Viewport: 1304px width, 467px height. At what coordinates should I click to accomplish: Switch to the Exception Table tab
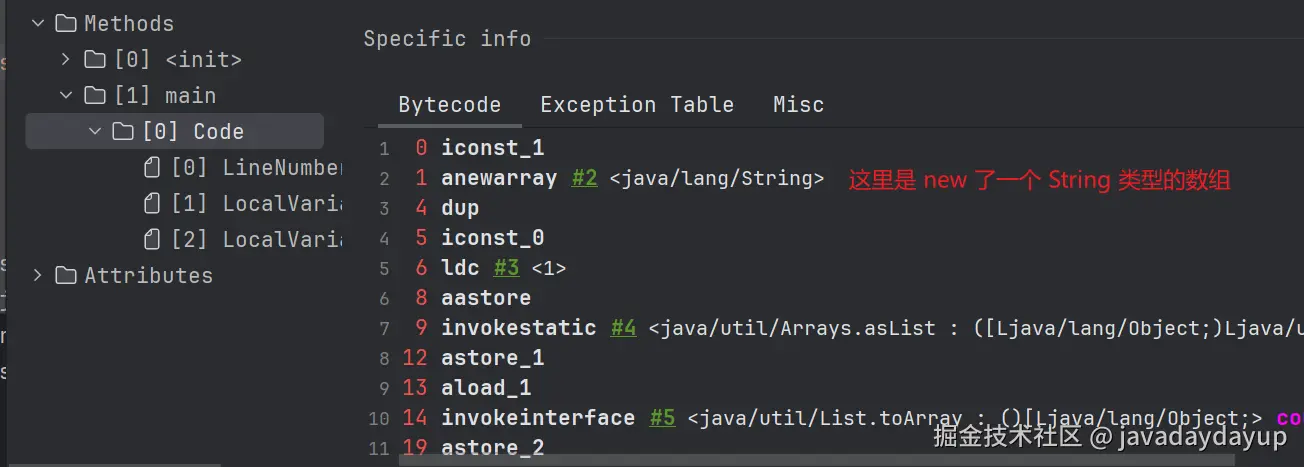(x=636, y=104)
